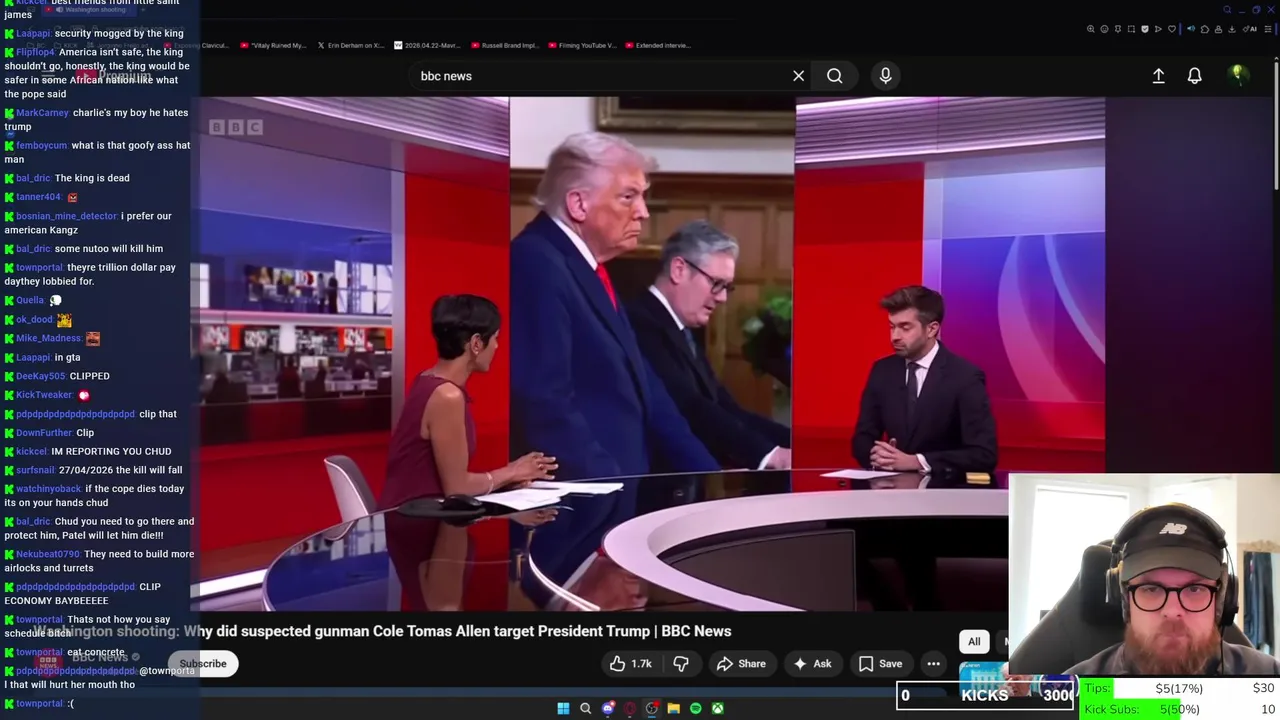
Task: Open the browser profile person icon
Action: 1218,29
